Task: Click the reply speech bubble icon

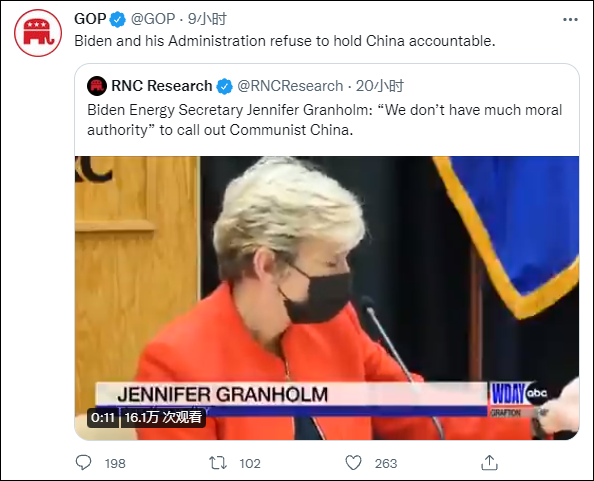Action: click(83, 463)
